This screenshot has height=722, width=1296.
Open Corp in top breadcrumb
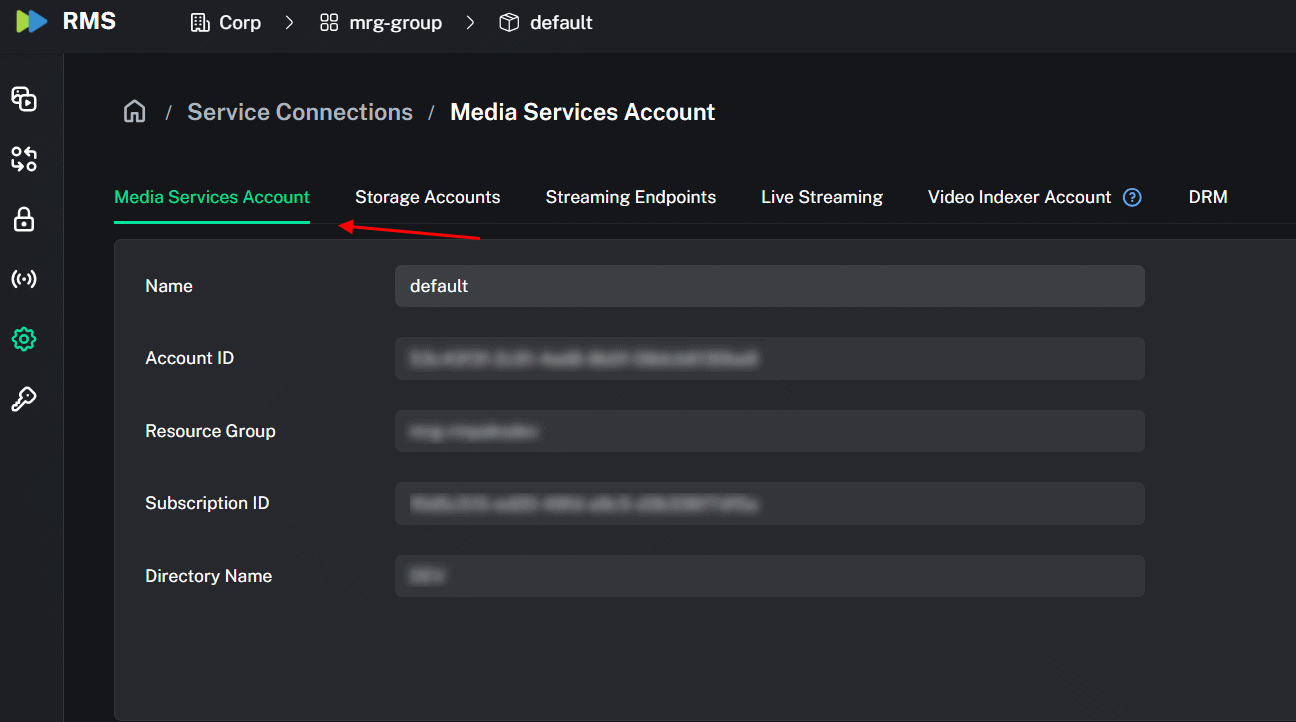click(x=240, y=22)
